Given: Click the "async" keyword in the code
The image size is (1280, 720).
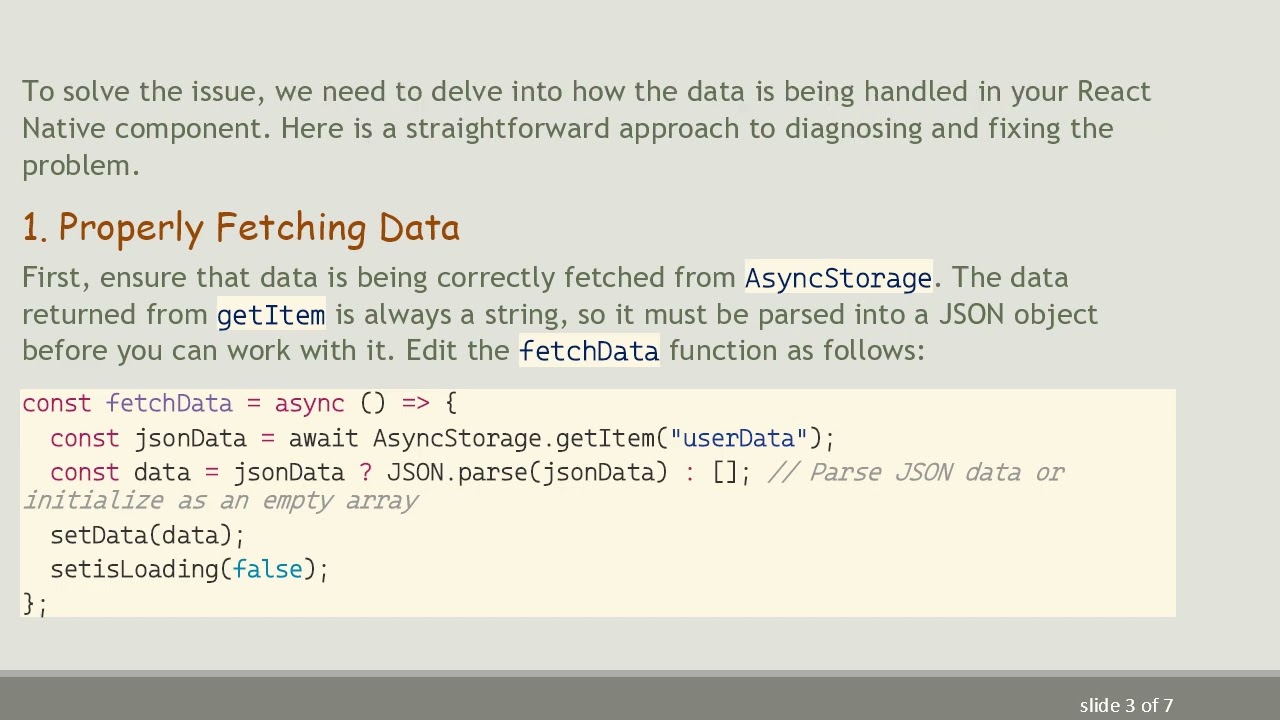Looking at the screenshot, I should coord(309,403).
